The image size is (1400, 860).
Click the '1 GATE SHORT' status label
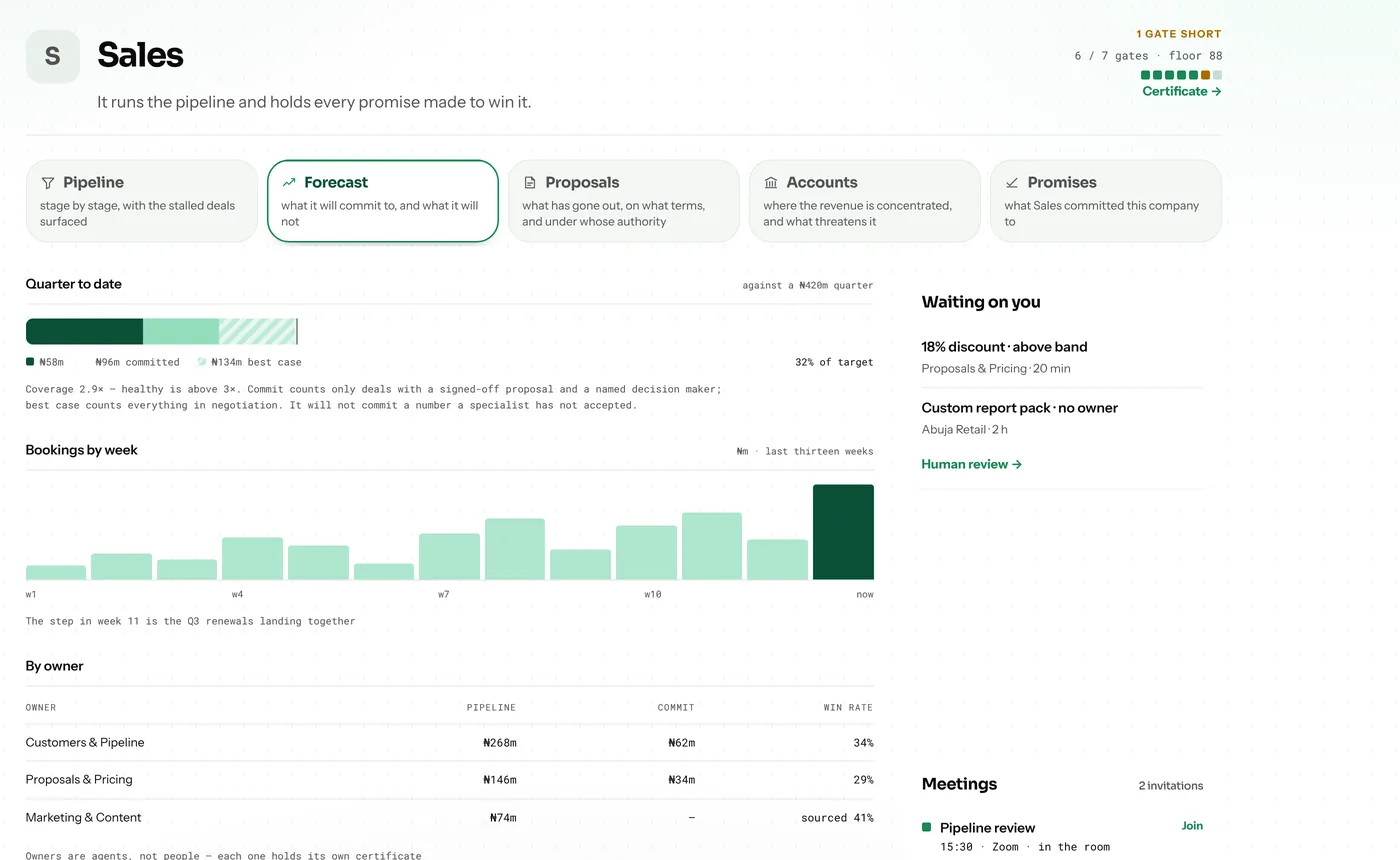point(1179,34)
